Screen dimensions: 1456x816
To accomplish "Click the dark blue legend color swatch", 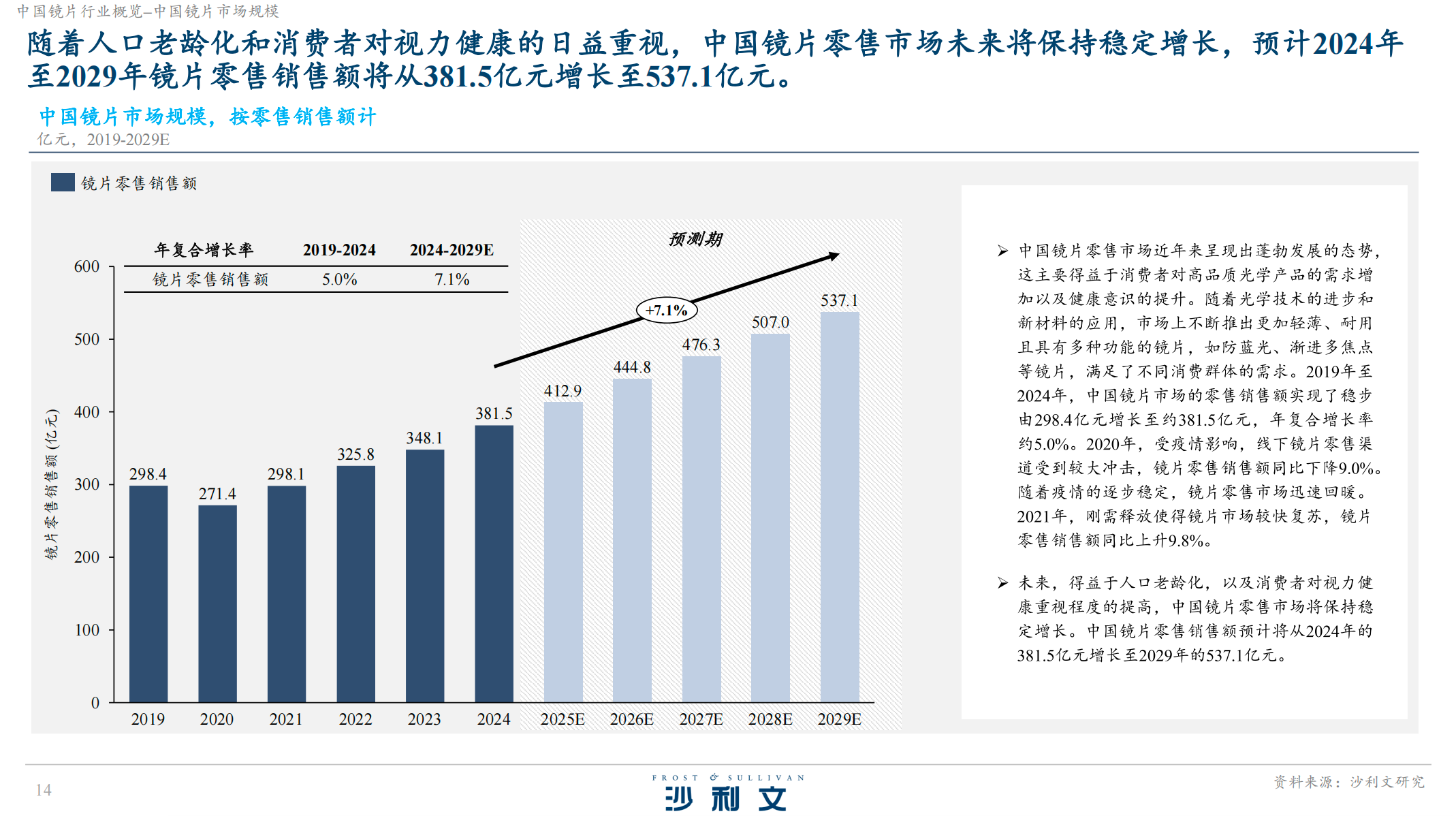I will tap(63, 183).
